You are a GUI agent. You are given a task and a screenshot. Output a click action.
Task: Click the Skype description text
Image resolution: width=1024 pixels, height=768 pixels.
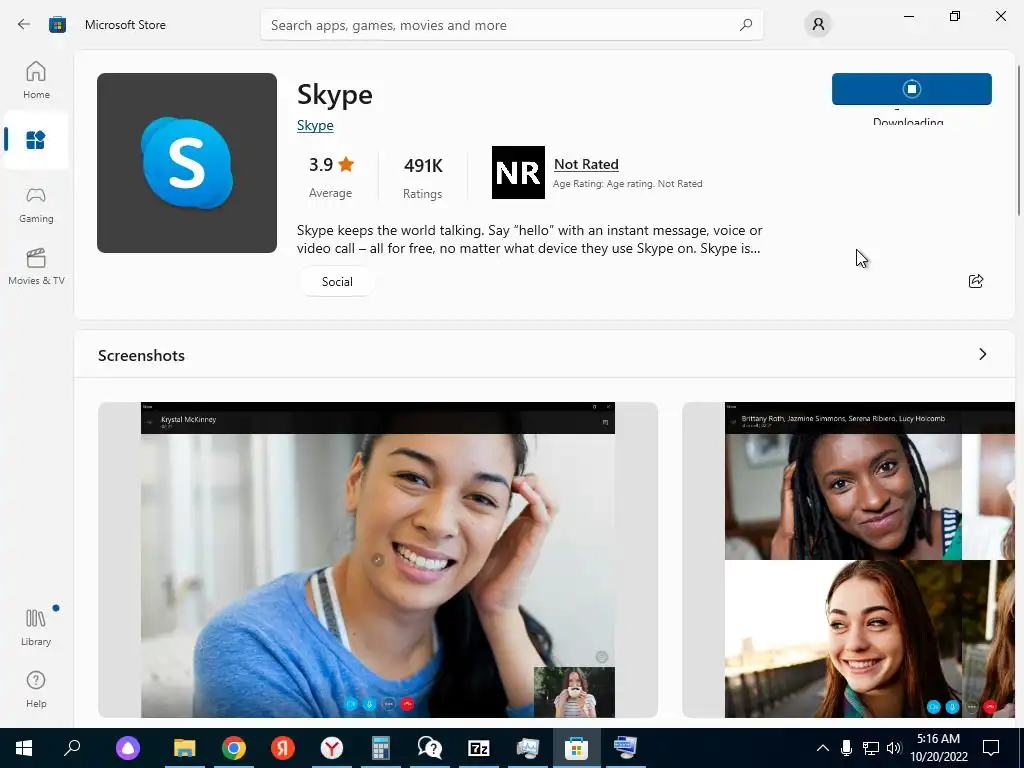(x=530, y=239)
